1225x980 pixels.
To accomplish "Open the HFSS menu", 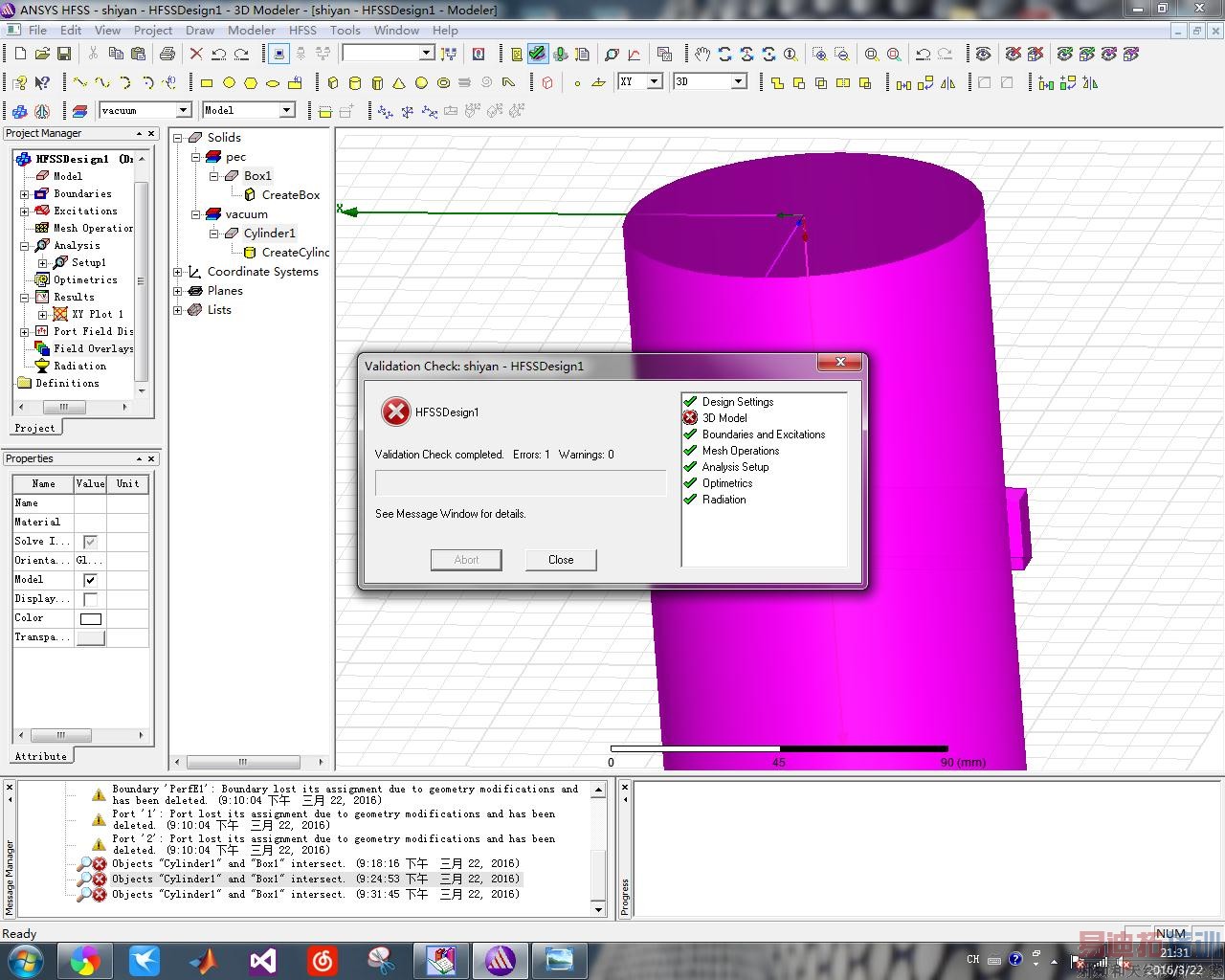I will 302,30.
